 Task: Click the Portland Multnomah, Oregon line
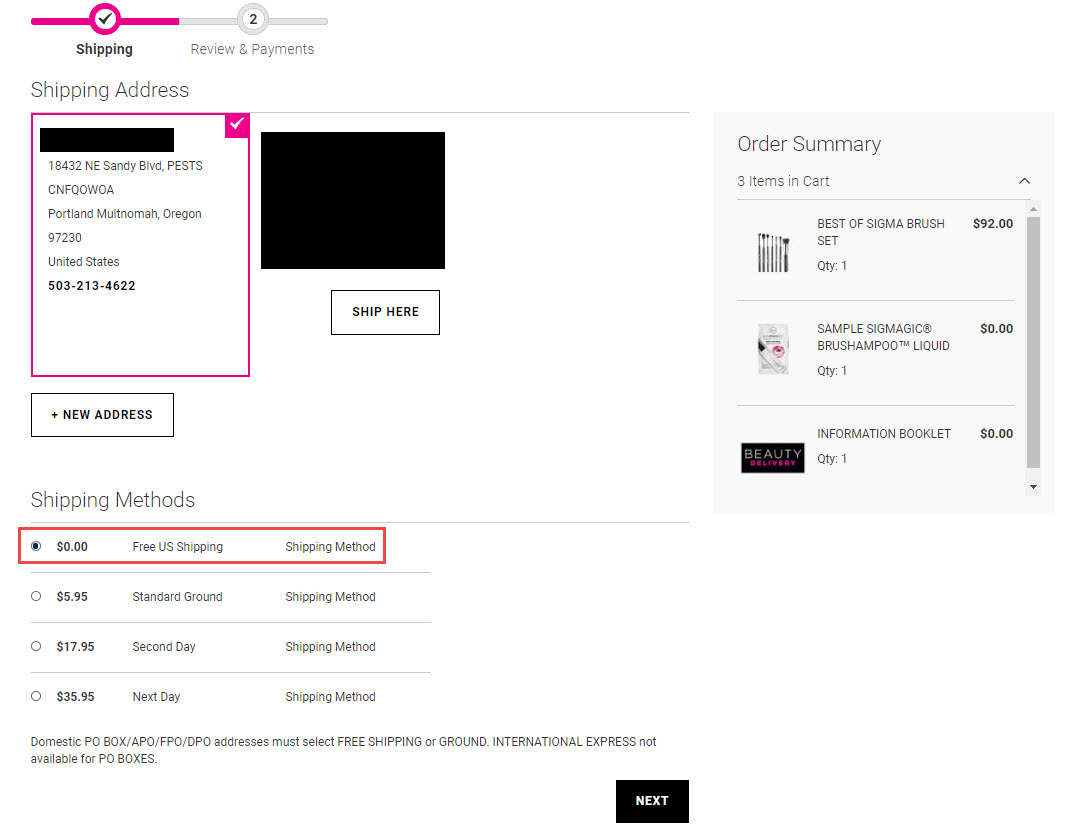(x=125, y=213)
